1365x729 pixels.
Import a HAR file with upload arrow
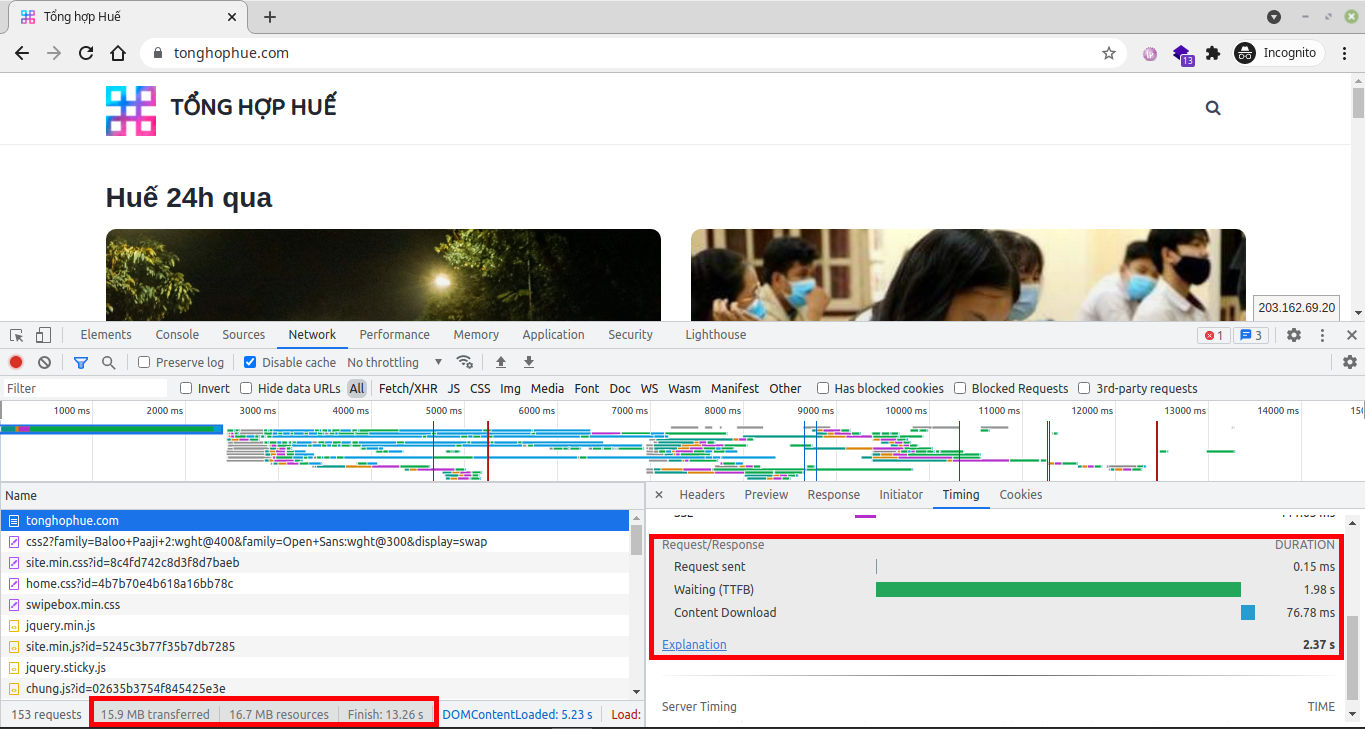[x=501, y=362]
